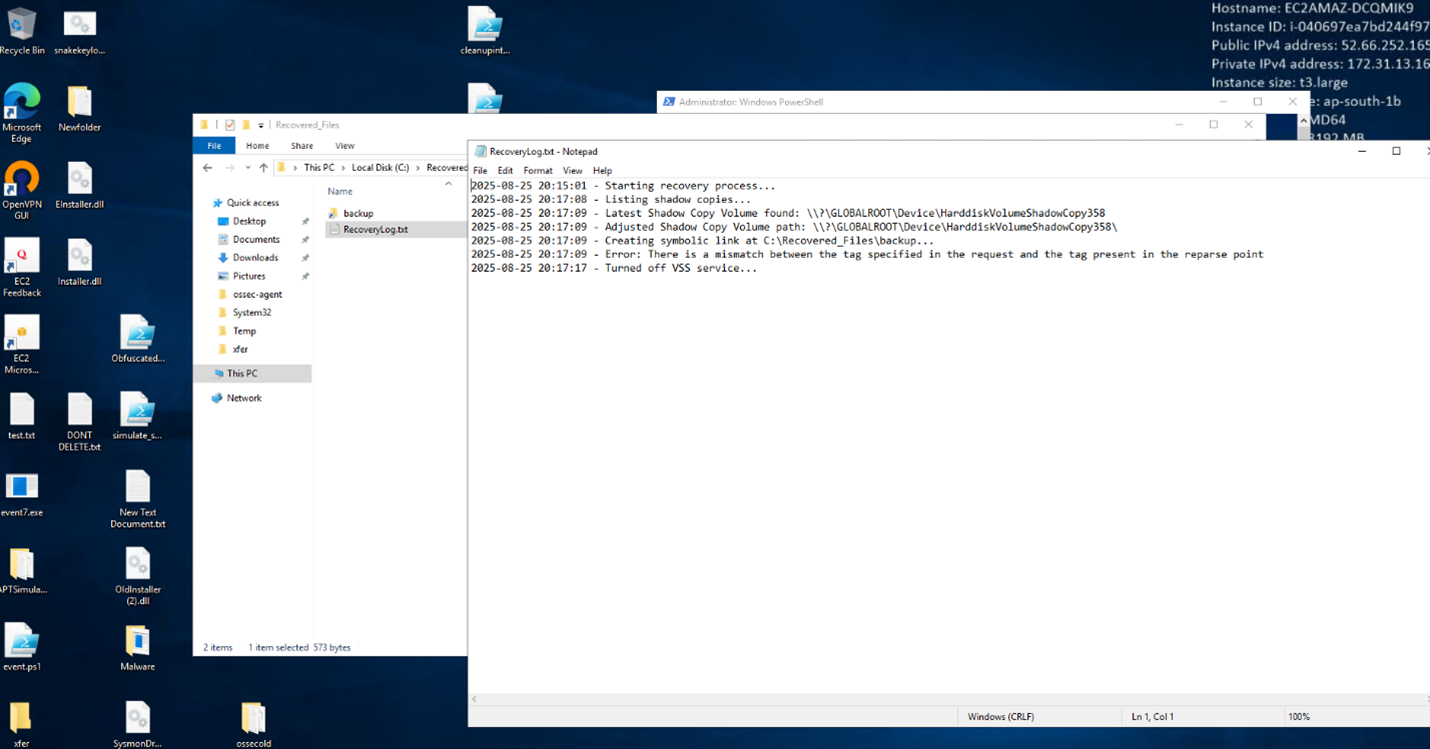The height and width of the screenshot is (749, 1430).
Task: Click the event.ps1 PowerShell script icon
Action: [21, 643]
